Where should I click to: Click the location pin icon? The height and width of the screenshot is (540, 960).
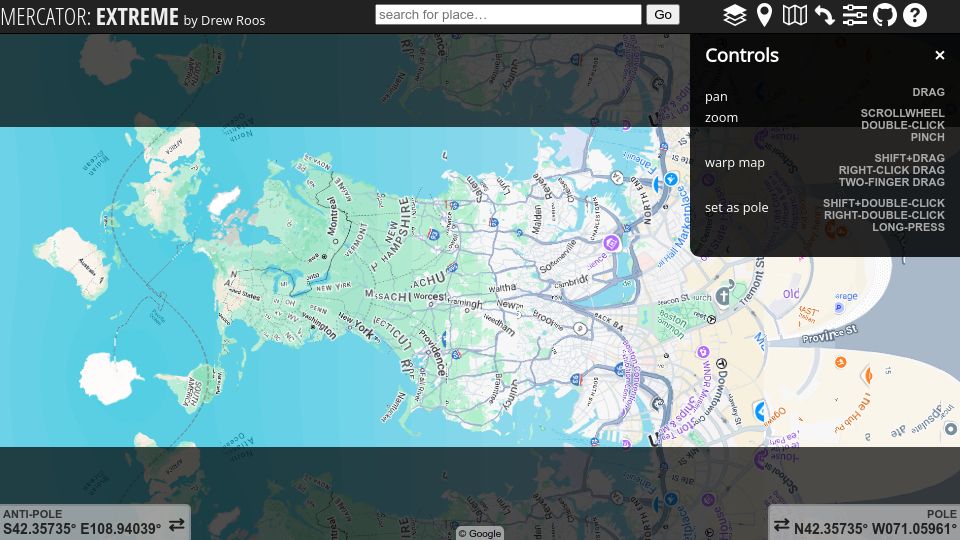point(764,15)
